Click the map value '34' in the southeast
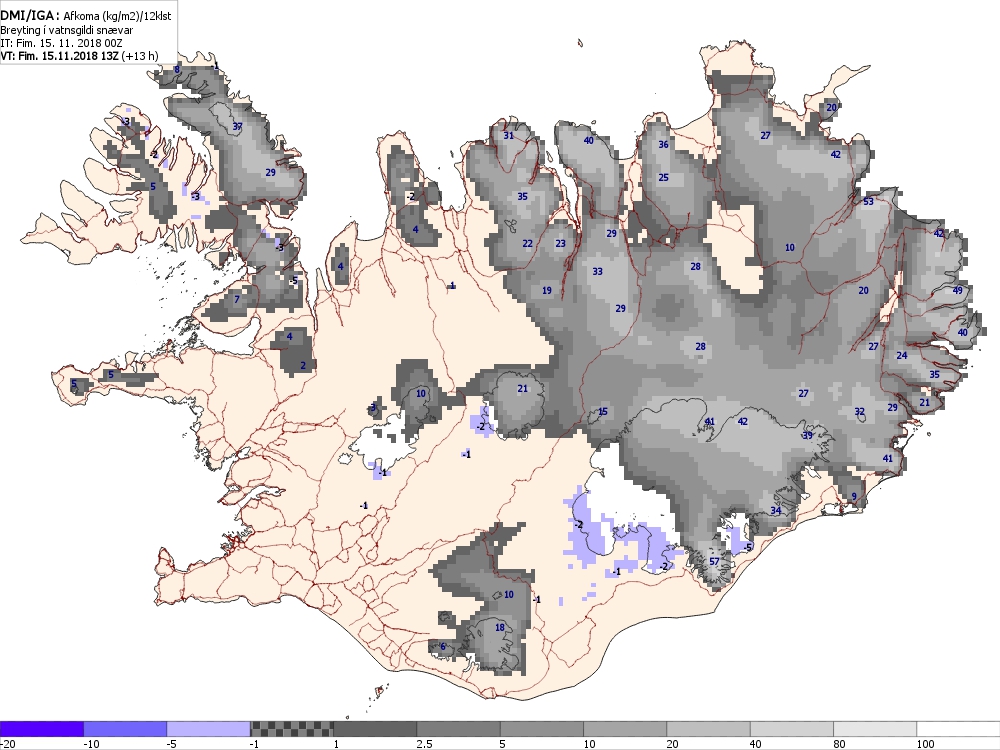This screenshot has width=1000, height=750. coord(776,511)
